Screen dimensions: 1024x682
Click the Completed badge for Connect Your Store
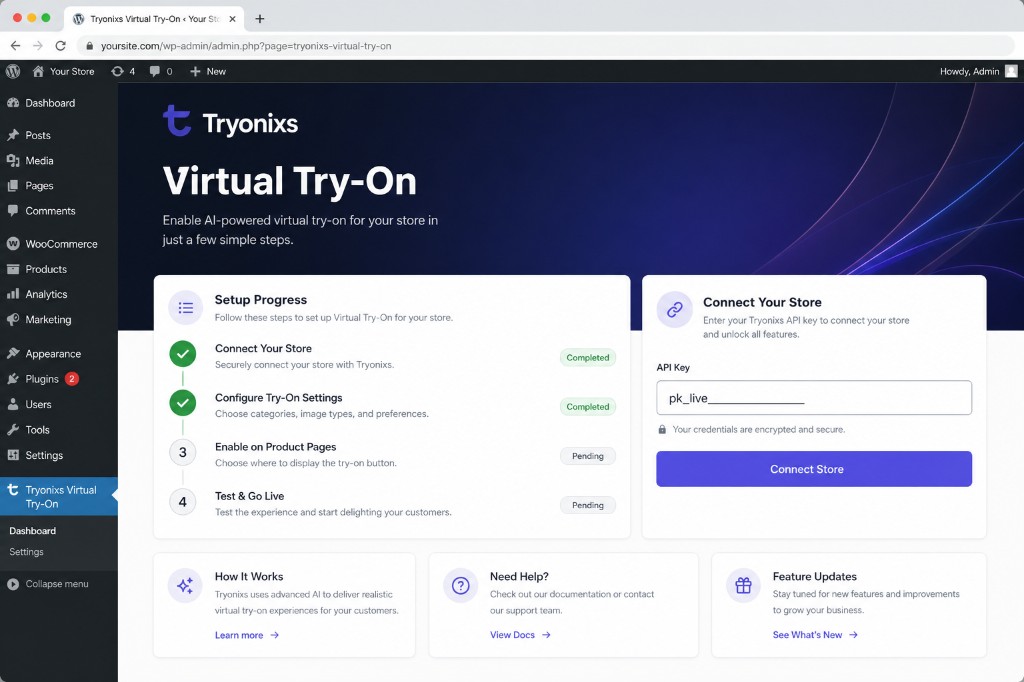[x=588, y=357]
